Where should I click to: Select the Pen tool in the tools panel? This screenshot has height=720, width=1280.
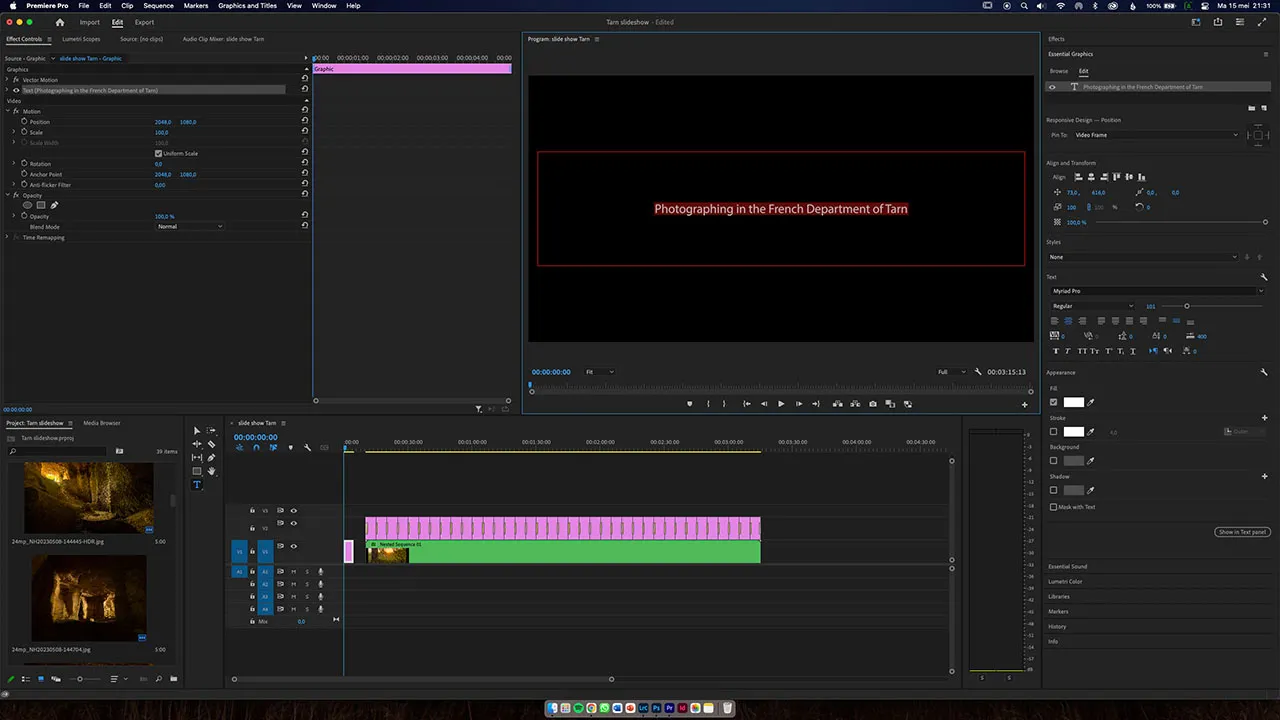[211, 458]
